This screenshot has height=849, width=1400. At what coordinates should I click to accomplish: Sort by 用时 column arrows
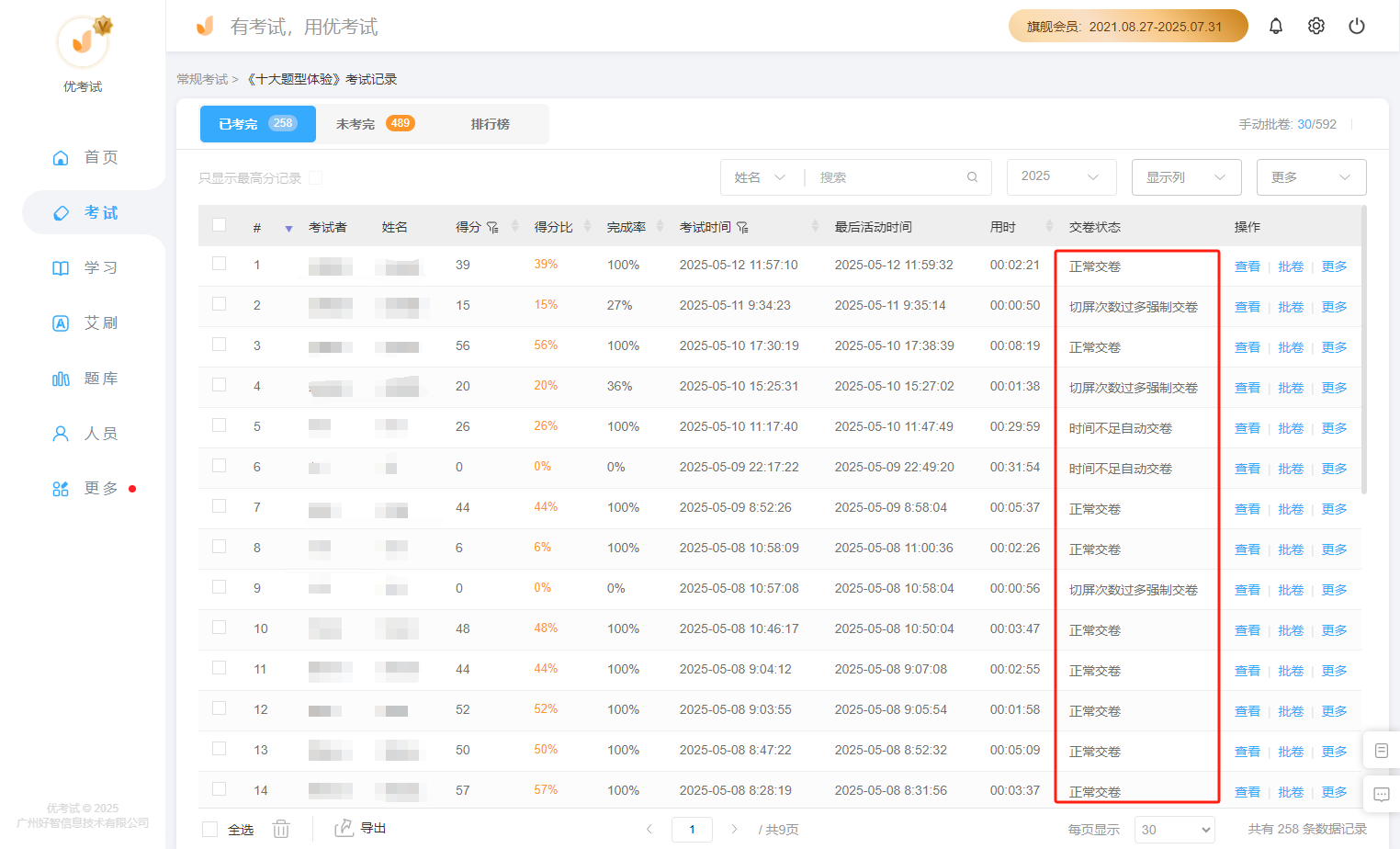[1049, 226]
